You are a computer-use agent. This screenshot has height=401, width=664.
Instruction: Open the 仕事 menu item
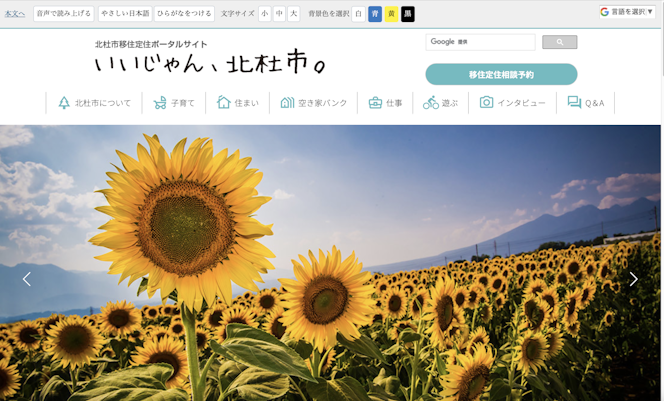click(385, 103)
